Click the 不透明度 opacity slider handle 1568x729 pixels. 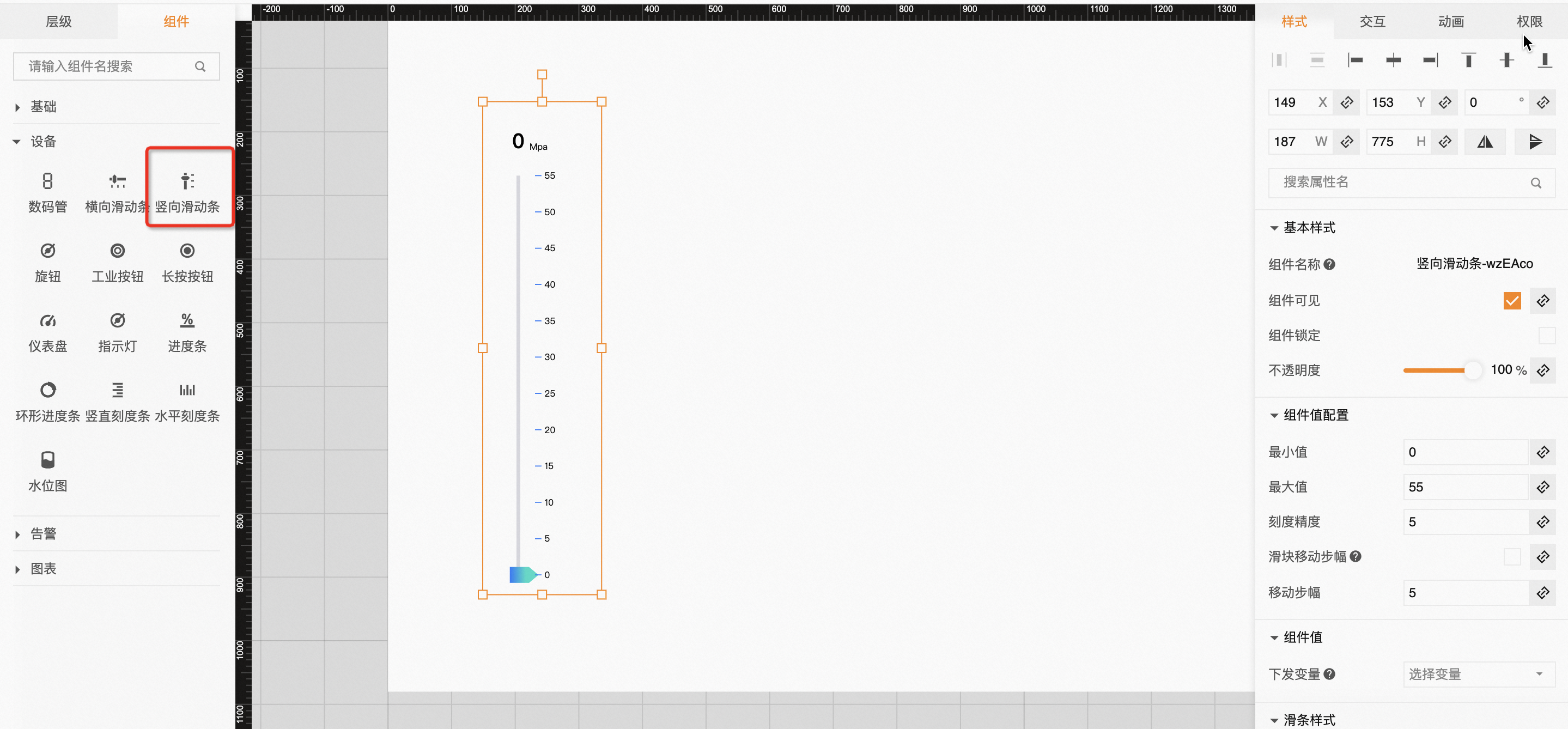point(1473,370)
